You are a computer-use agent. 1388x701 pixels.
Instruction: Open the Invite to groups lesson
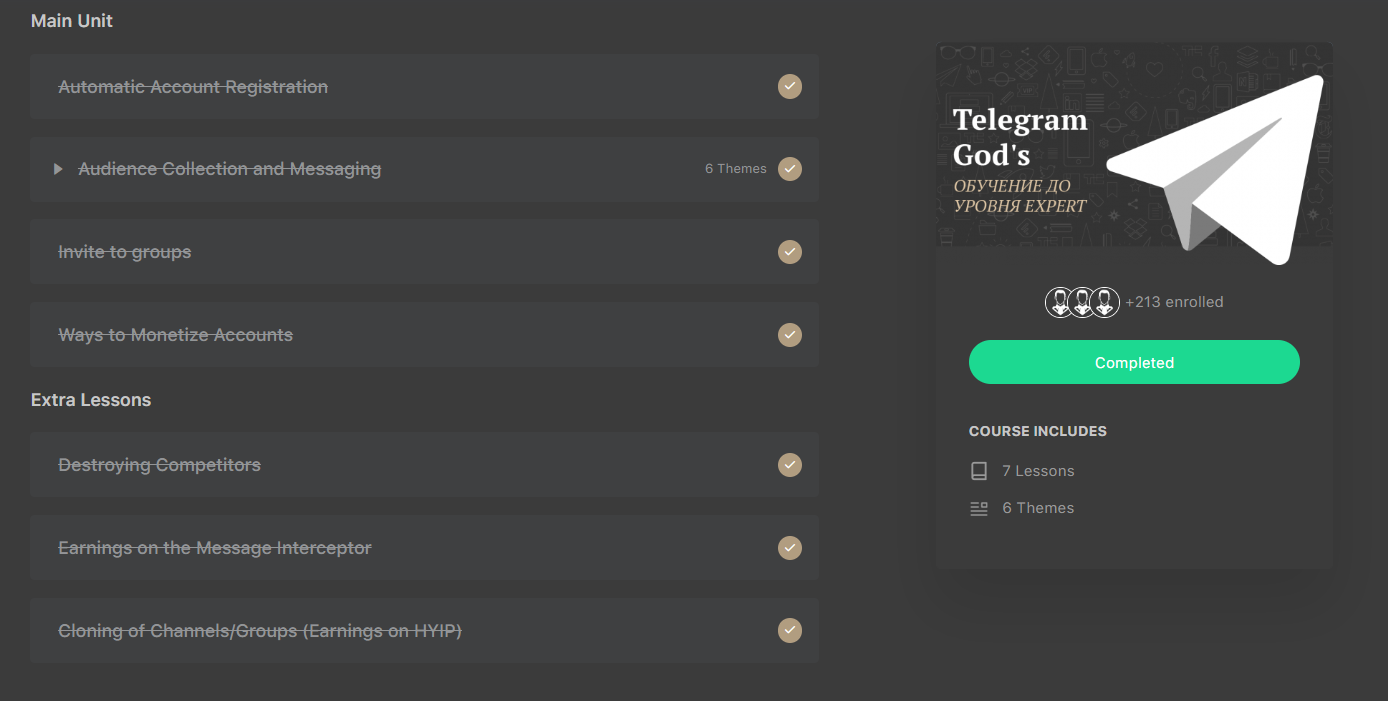[x=424, y=252]
